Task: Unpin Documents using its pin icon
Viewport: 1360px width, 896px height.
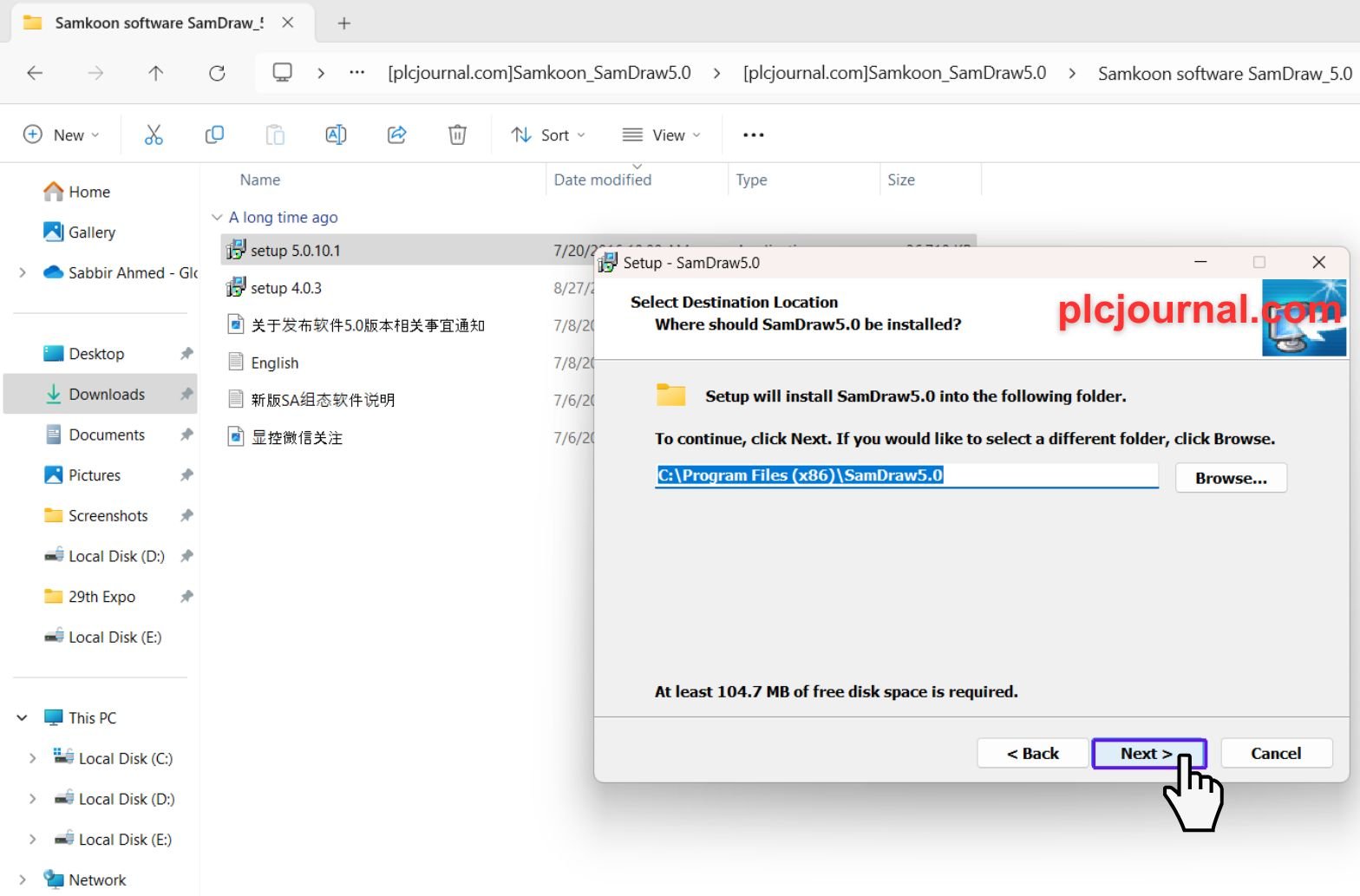Action: (186, 435)
